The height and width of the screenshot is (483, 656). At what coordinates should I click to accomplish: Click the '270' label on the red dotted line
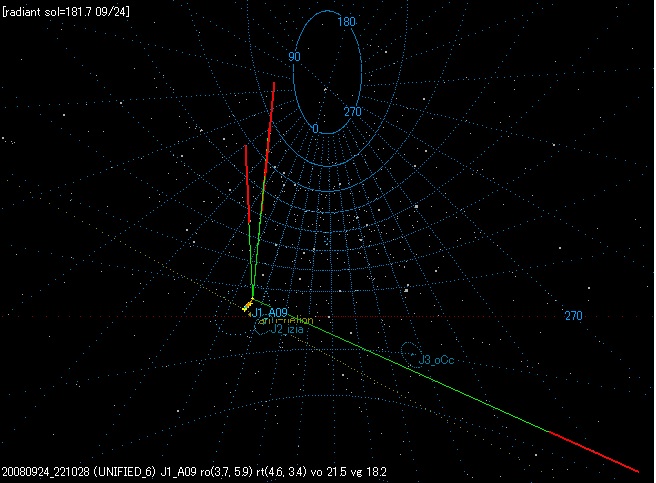click(x=573, y=316)
